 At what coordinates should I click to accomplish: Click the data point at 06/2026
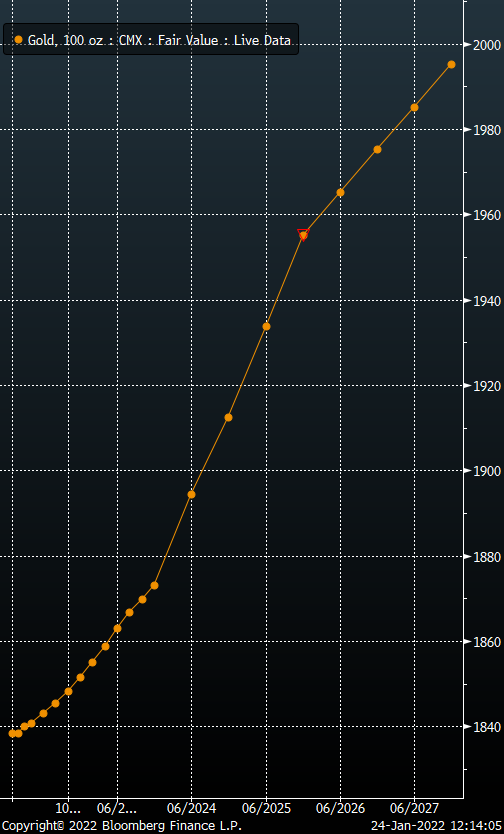point(340,192)
